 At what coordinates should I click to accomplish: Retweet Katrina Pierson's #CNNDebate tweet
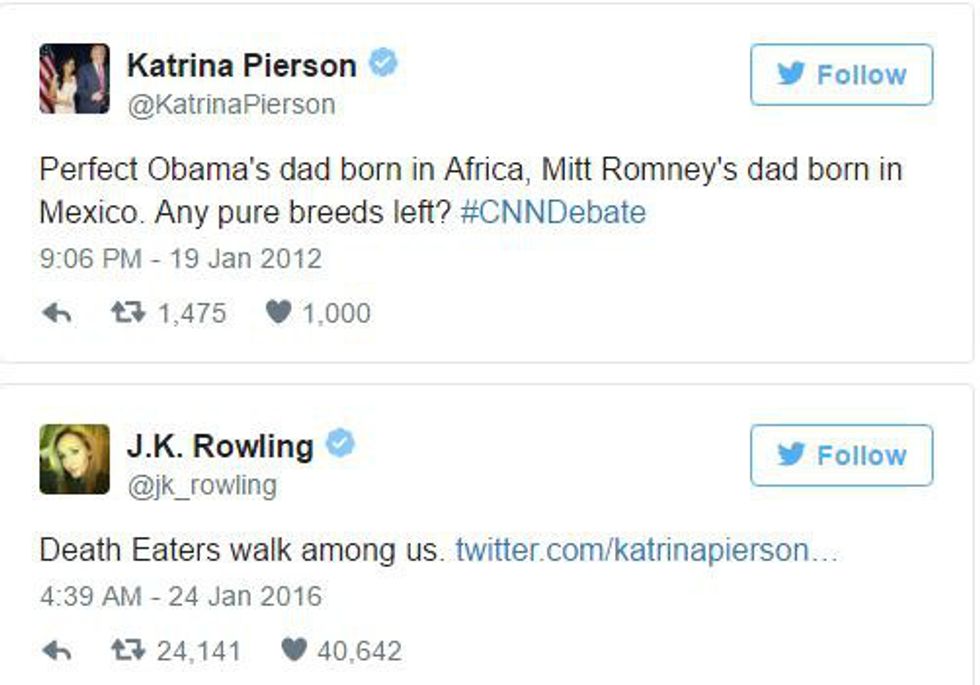click(127, 313)
